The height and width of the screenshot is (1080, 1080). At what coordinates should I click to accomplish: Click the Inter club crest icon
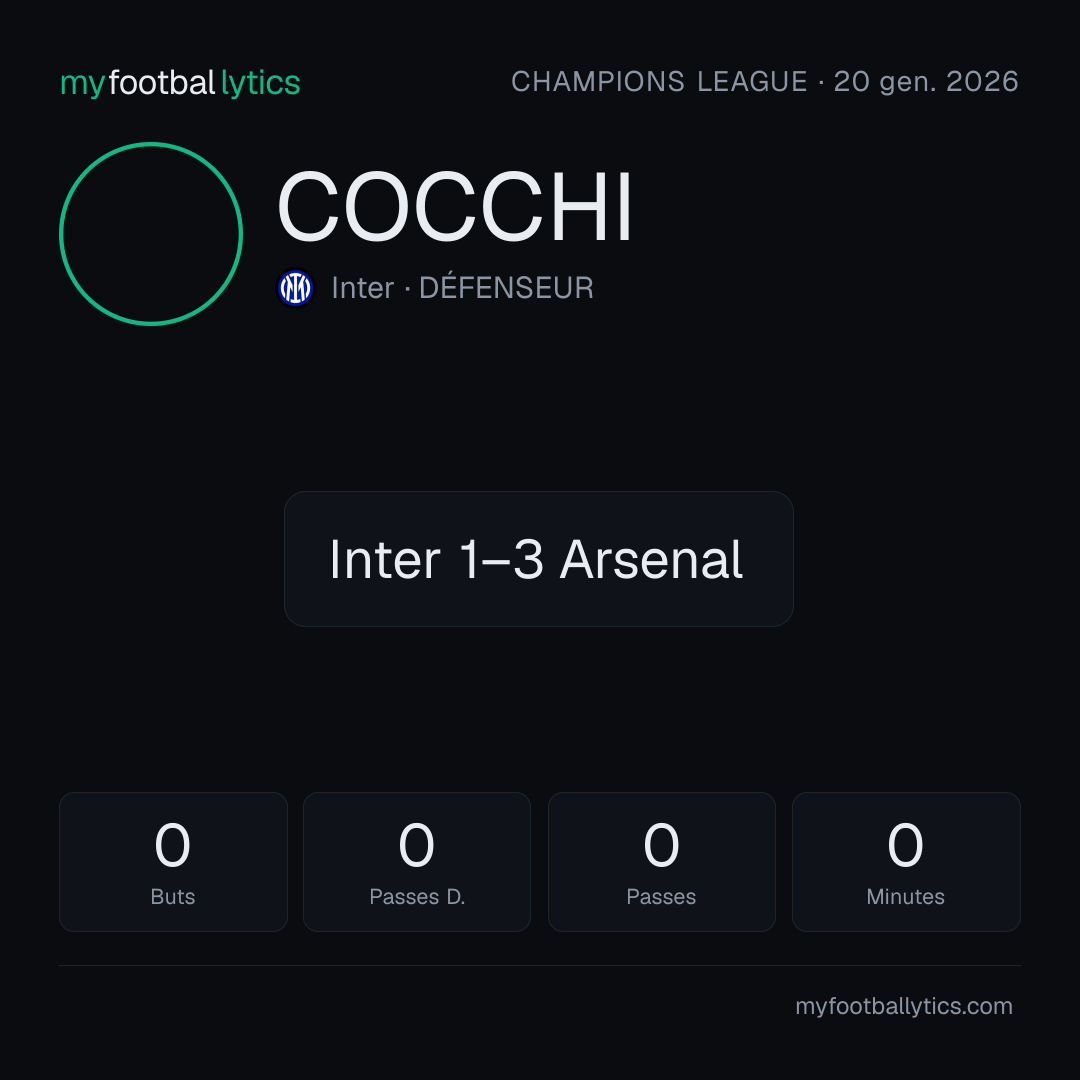(295, 288)
